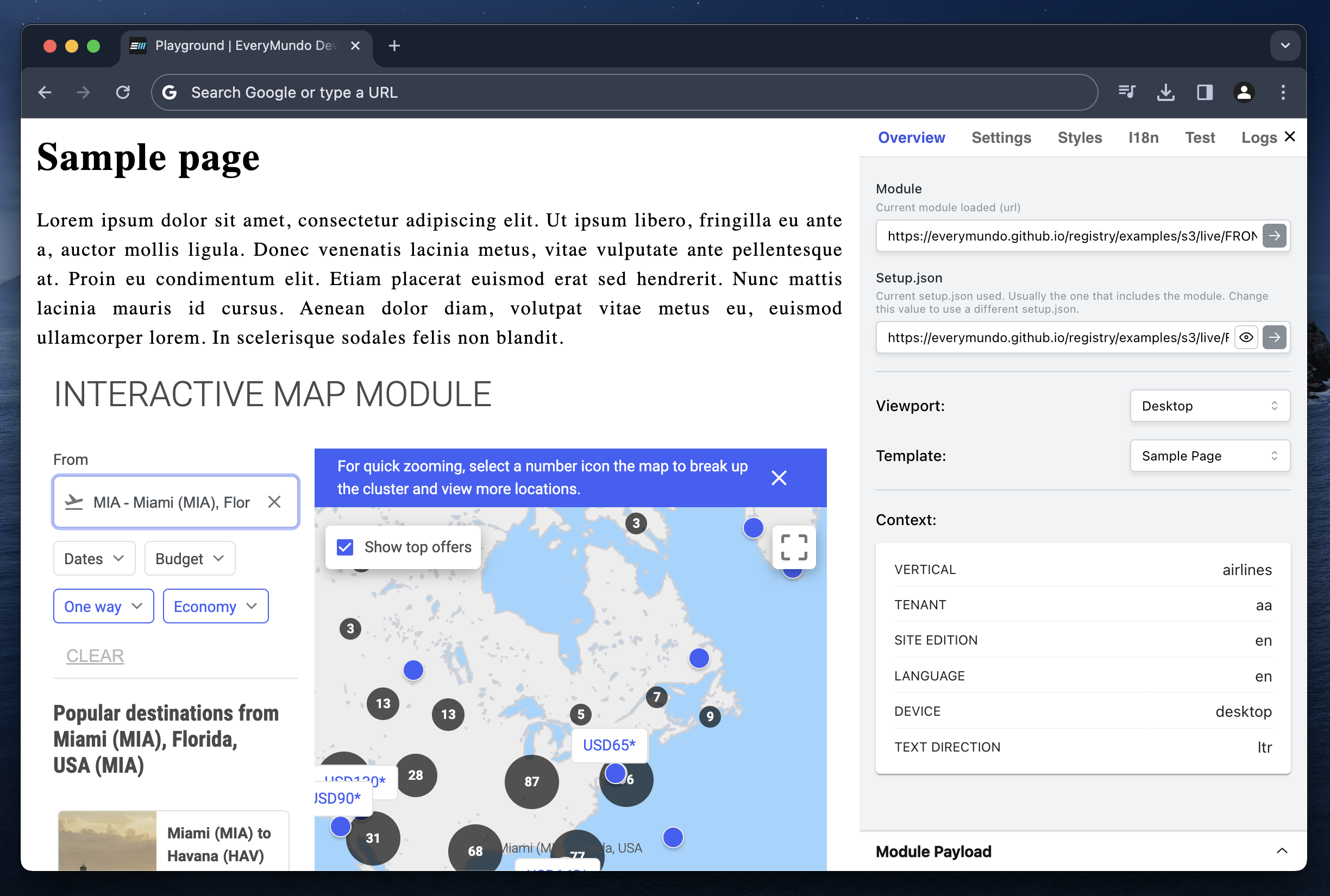This screenshot has height=896, width=1330.
Task: Go back with the browser back arrow
Action: (x=45, y=92)
